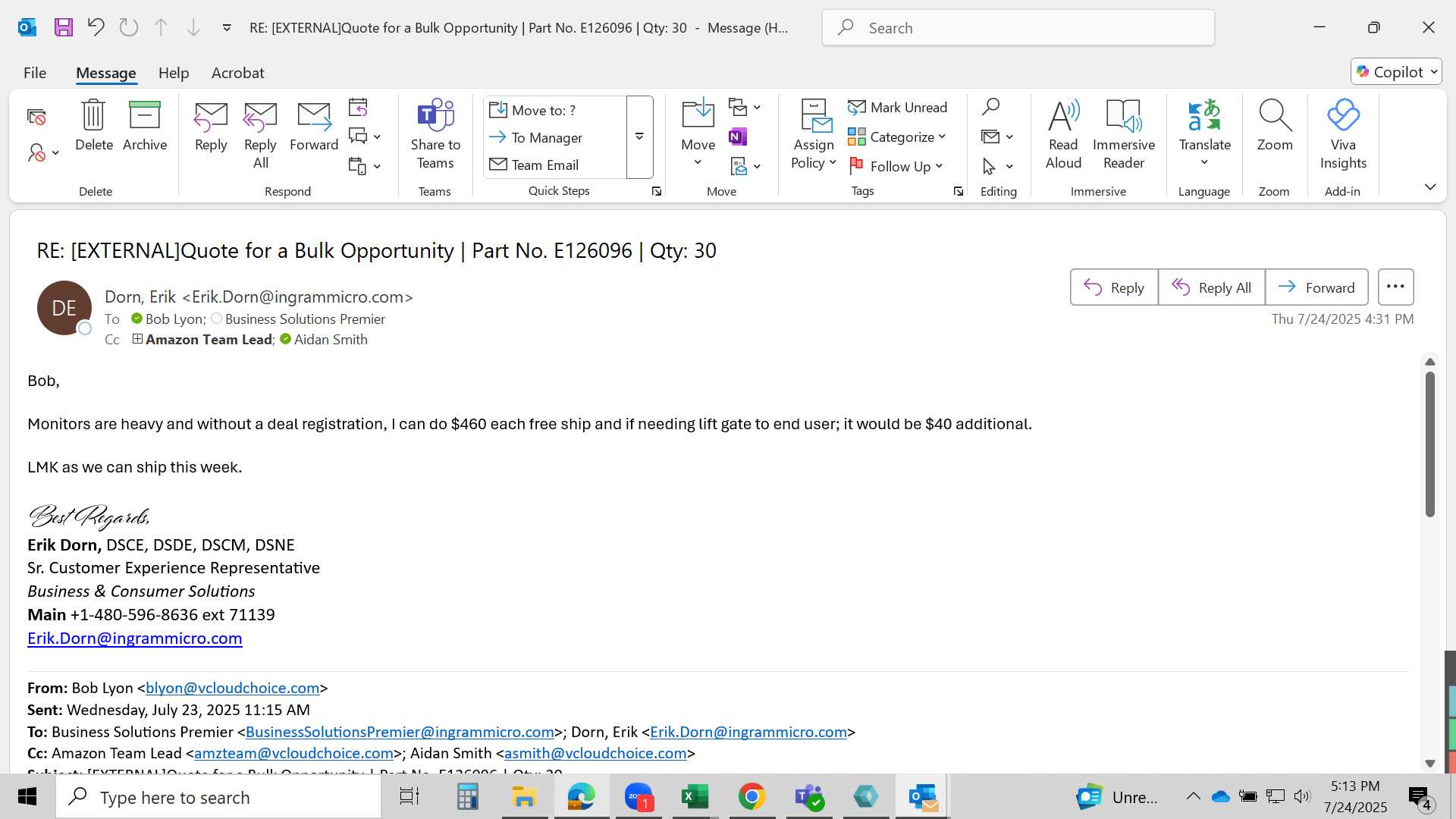This screenshot has height=819, width=1456.
Task: Open Viva Insights add-in
Action: click(x=1343, y=135)
